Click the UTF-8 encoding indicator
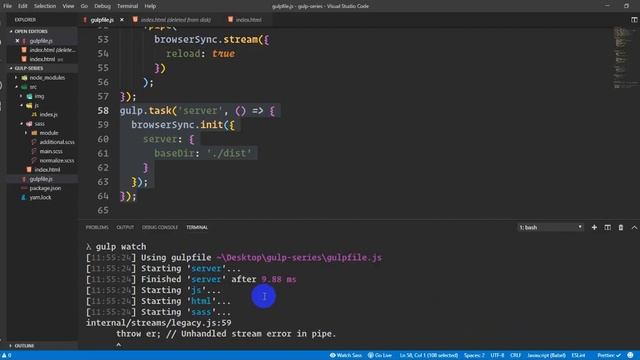Viewport: 640px width, 360px height. tap(497, 356)
